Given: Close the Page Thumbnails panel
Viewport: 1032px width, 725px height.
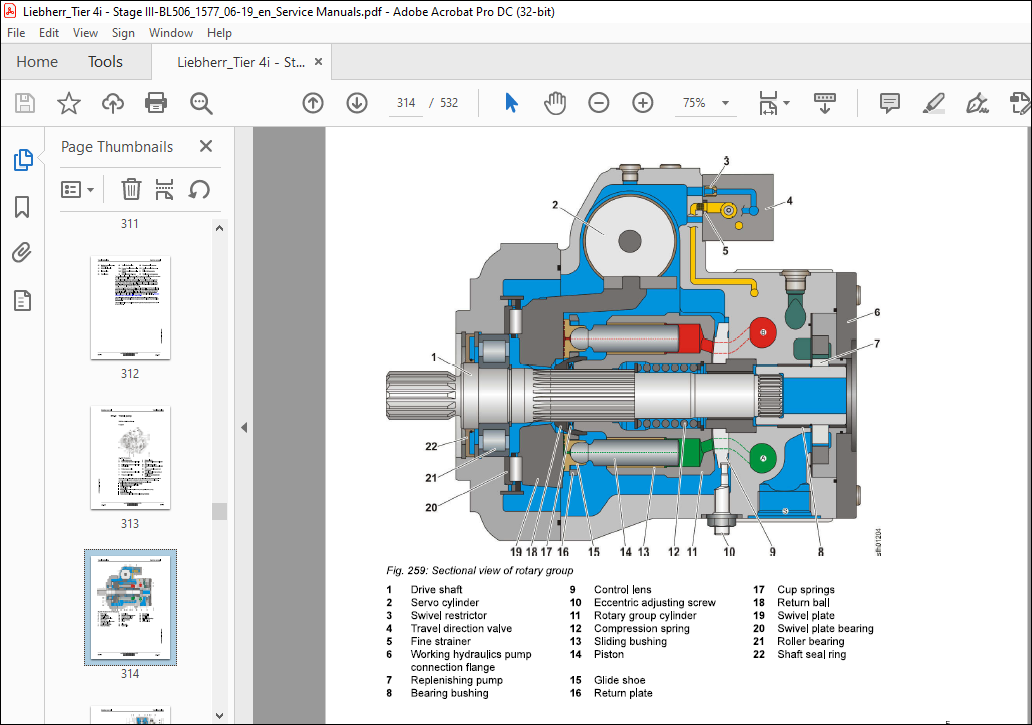Looking at the screenshot, I should pos(206,146).
